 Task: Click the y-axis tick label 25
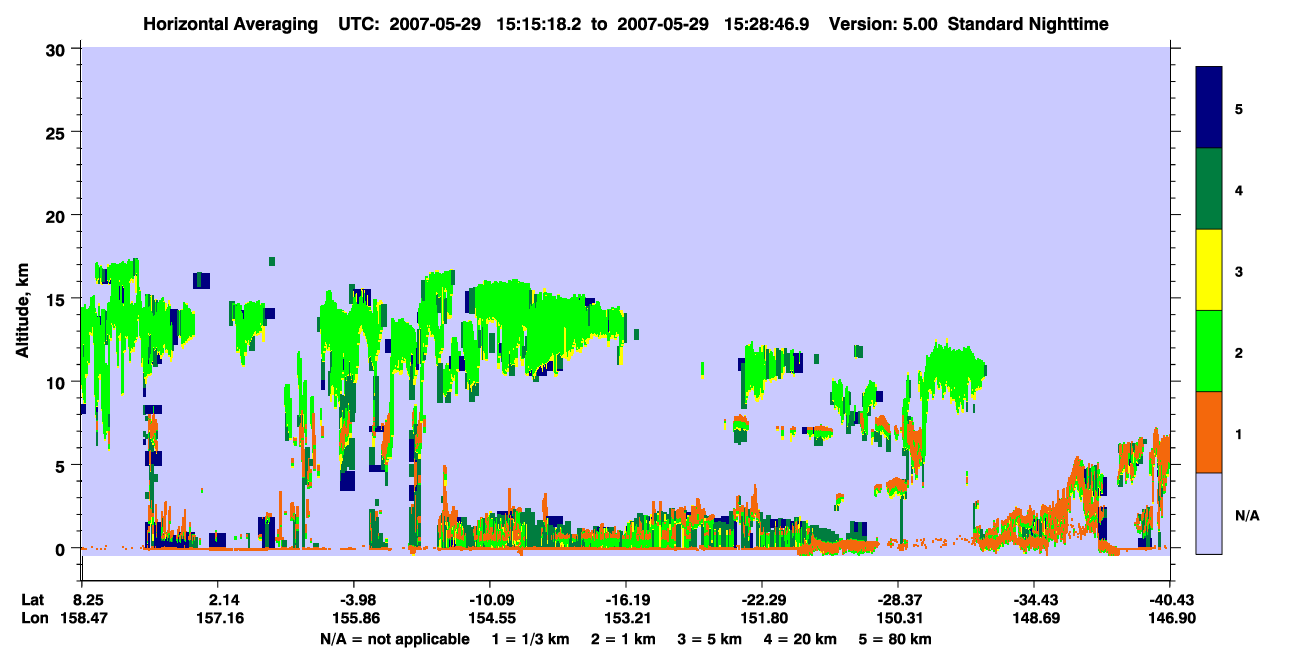(x=58, y=132)
